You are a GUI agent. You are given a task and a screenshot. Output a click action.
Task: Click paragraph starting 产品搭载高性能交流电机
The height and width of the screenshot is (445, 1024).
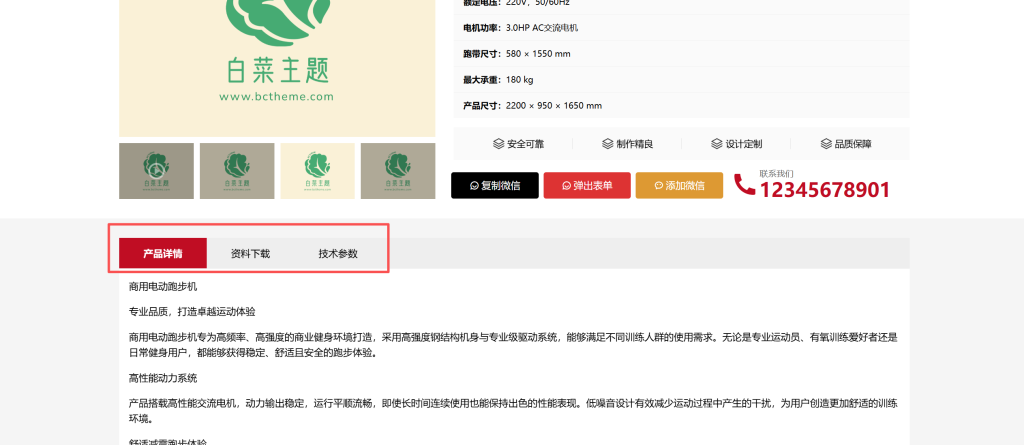(x=513, y=411)
